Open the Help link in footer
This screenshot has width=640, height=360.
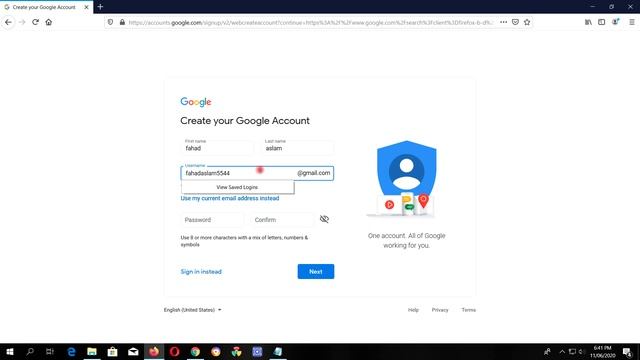pos(413,310)
